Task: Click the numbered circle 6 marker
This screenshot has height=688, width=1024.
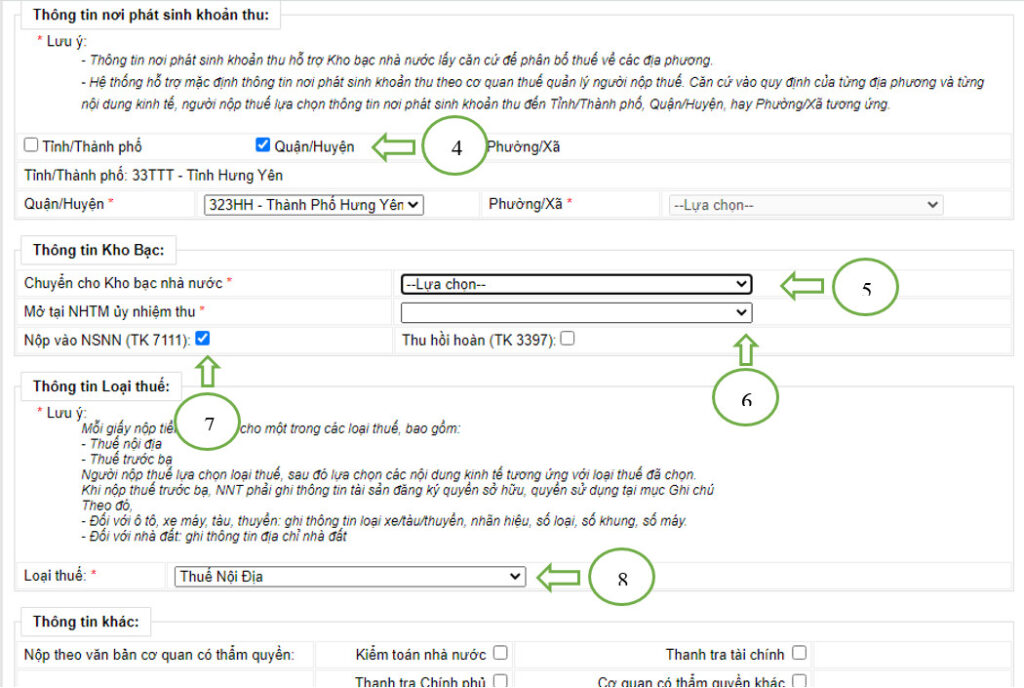Action: coord(746,396)
